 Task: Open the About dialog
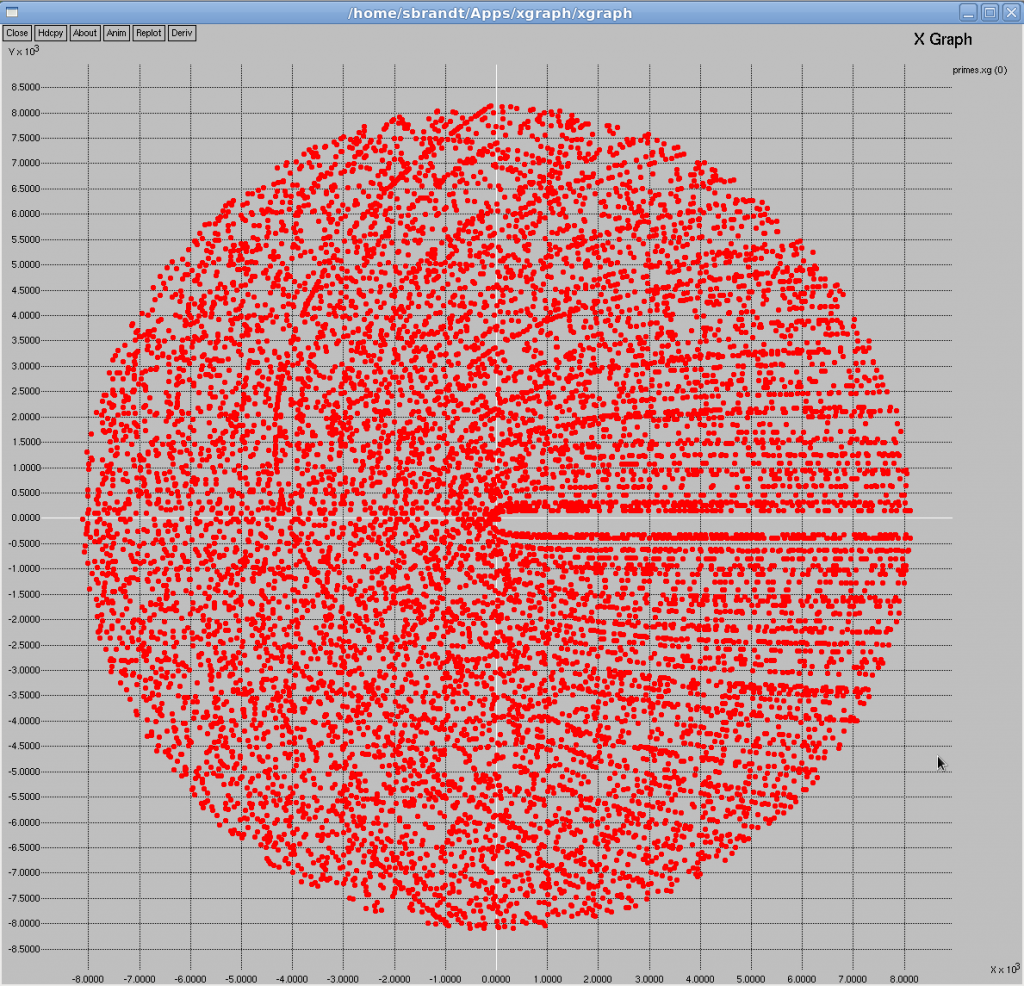(x=84, y=32)
